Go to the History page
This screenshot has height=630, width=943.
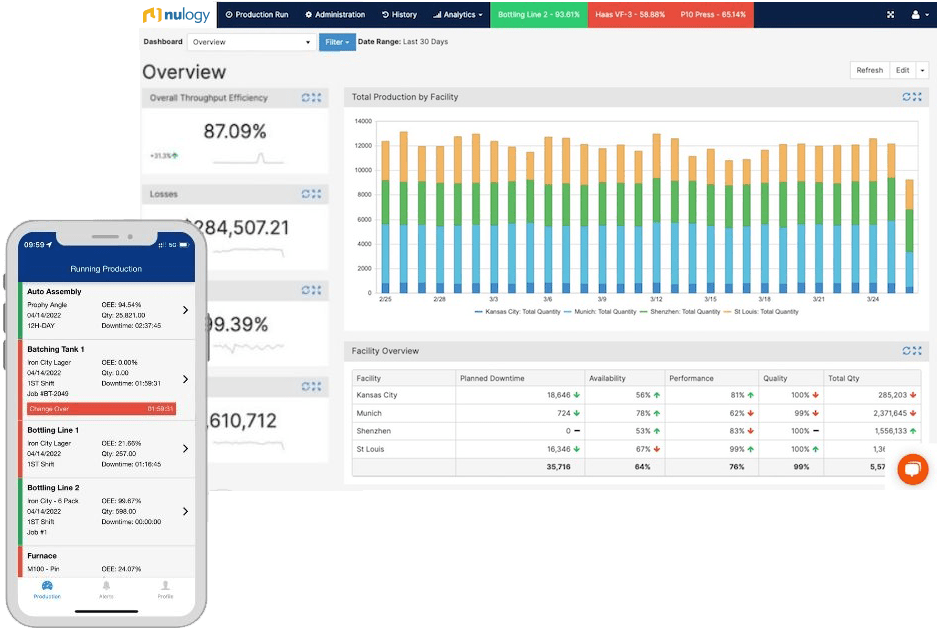click(399, 14)
